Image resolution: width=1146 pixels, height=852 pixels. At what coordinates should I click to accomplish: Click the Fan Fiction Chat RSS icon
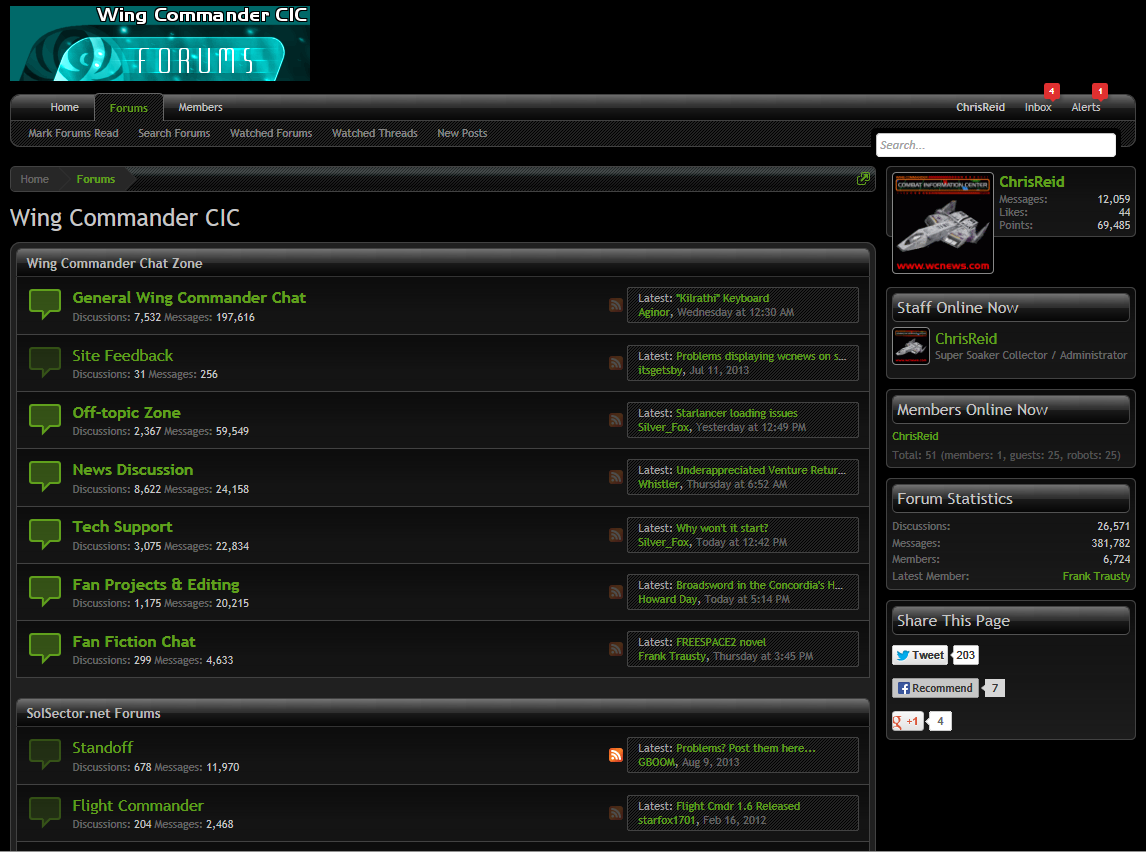pyautogui.click(x=616, y=649)
